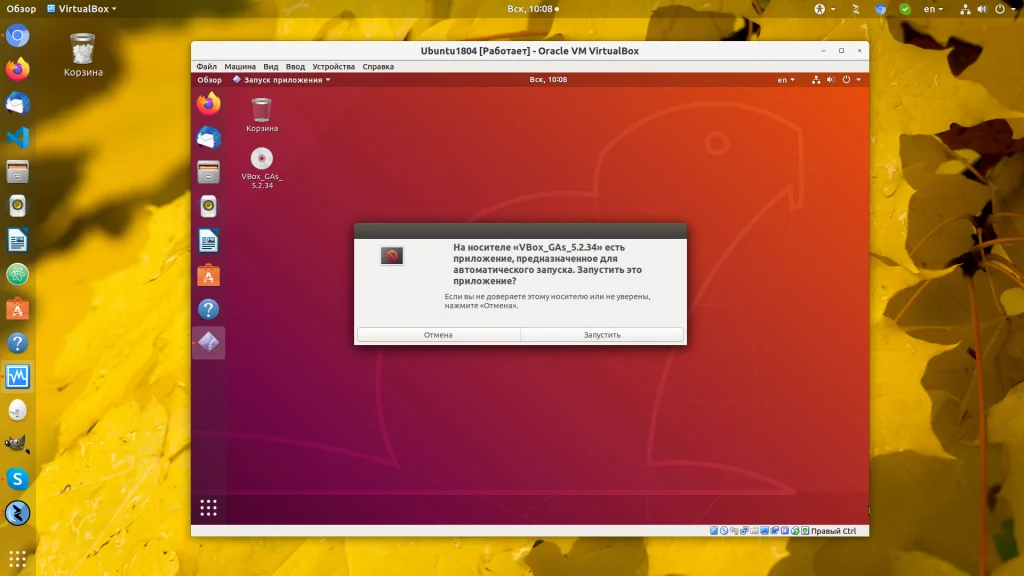
Task: Open Ubuntu Software in the guest dock
Action: 208,275
